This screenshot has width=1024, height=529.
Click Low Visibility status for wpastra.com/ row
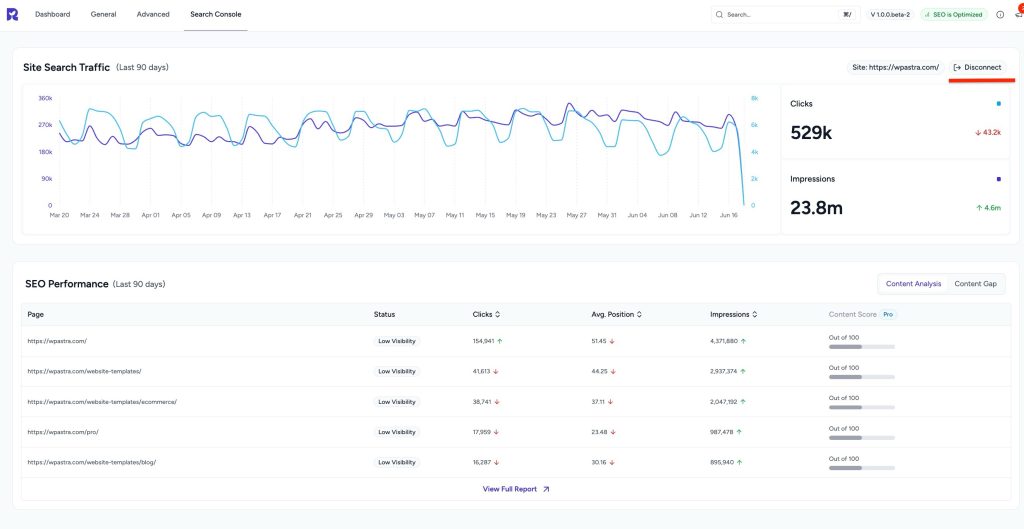point(397,341)
